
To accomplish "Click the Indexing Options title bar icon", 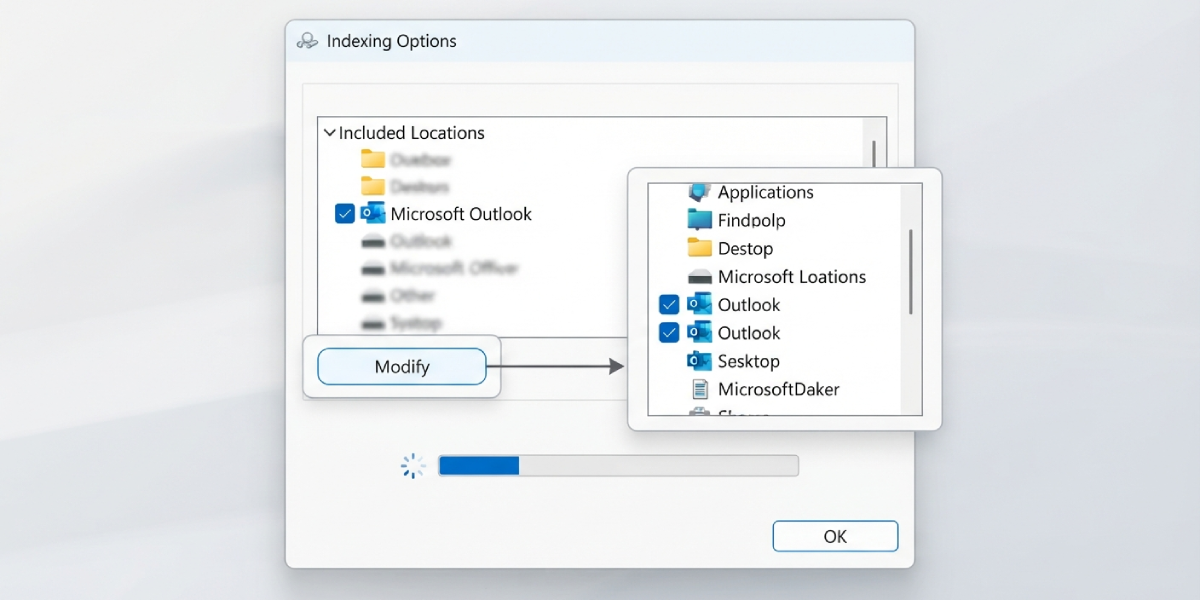I will pyautogui.click(x=307, y=42).
